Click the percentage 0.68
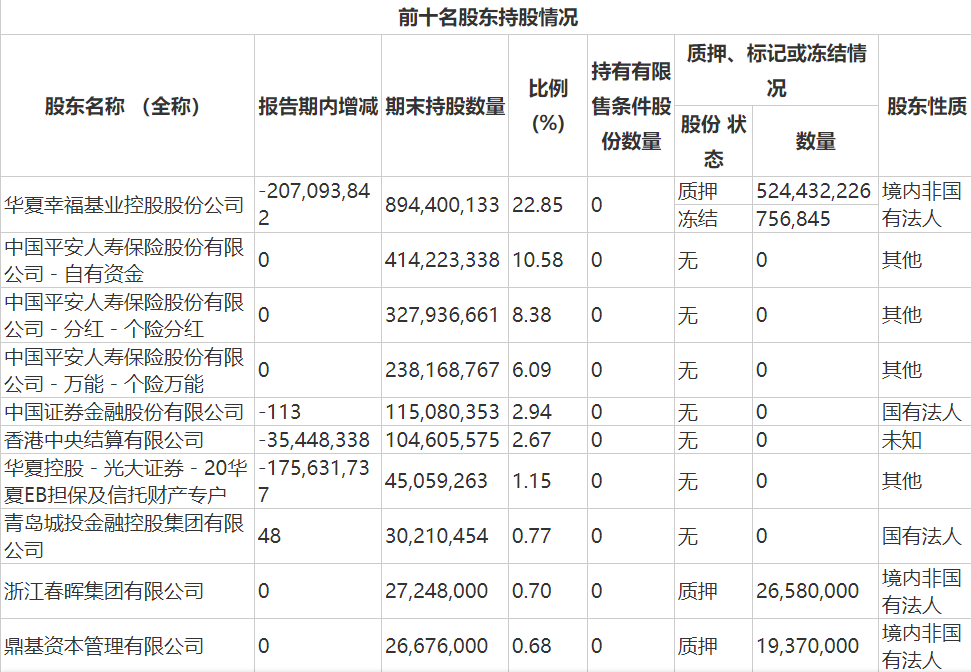The image size is (971, 672). click(x=531, y=646)
